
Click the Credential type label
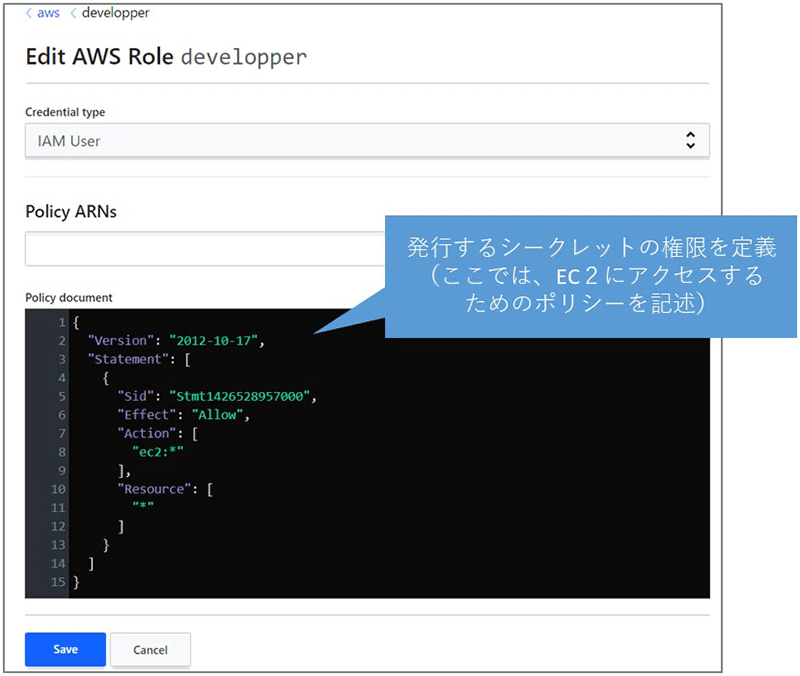click(65, 112)
